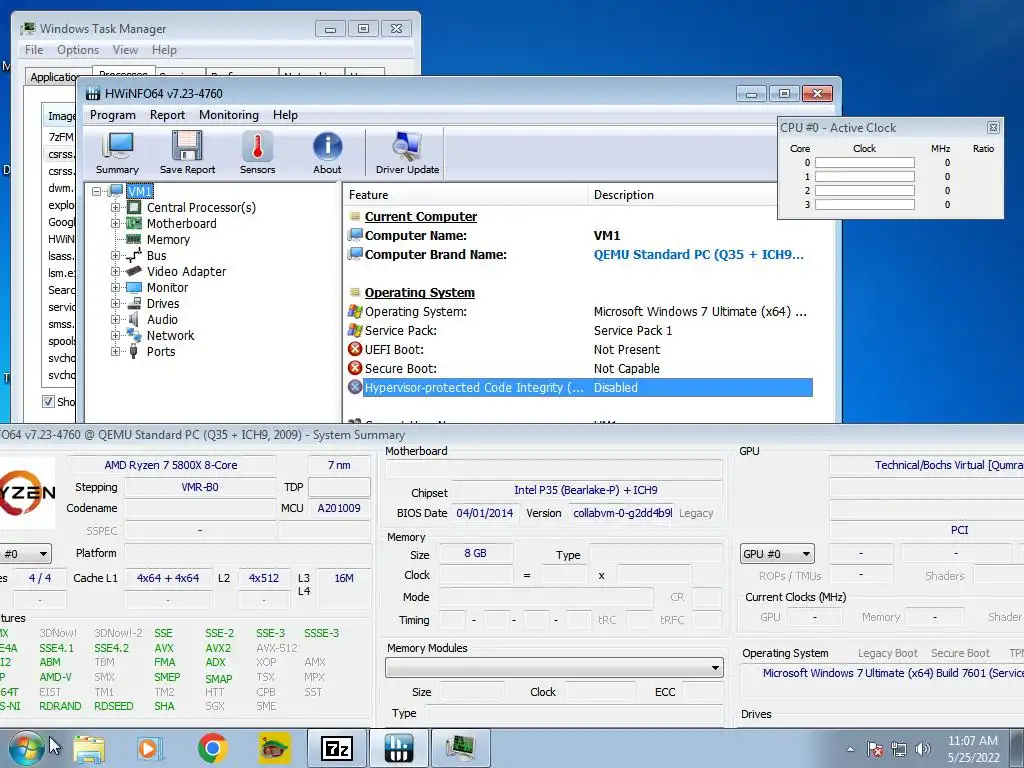Viewport: 1024px width, 768px height.
Task: Open the View menu in Task Manager
Action: click(x=125, y=50)
